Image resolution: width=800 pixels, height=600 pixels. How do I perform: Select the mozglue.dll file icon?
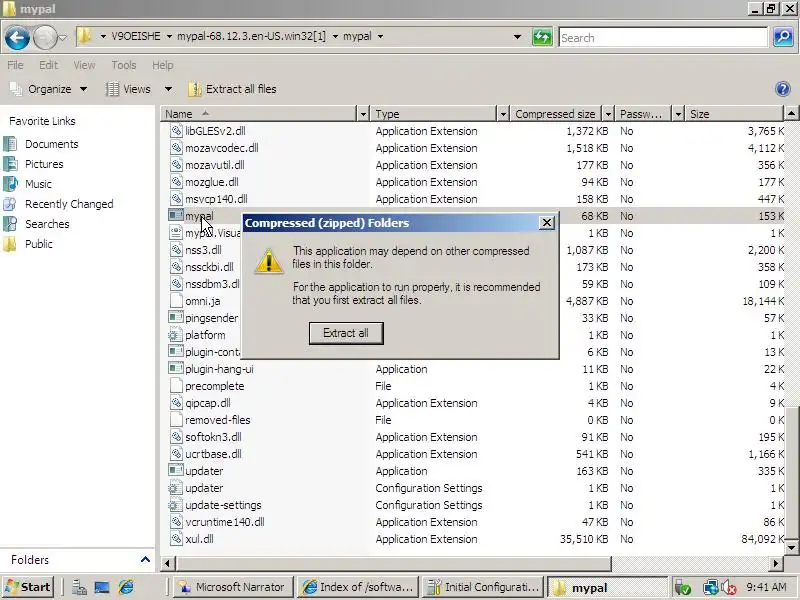tap(176, 182)
